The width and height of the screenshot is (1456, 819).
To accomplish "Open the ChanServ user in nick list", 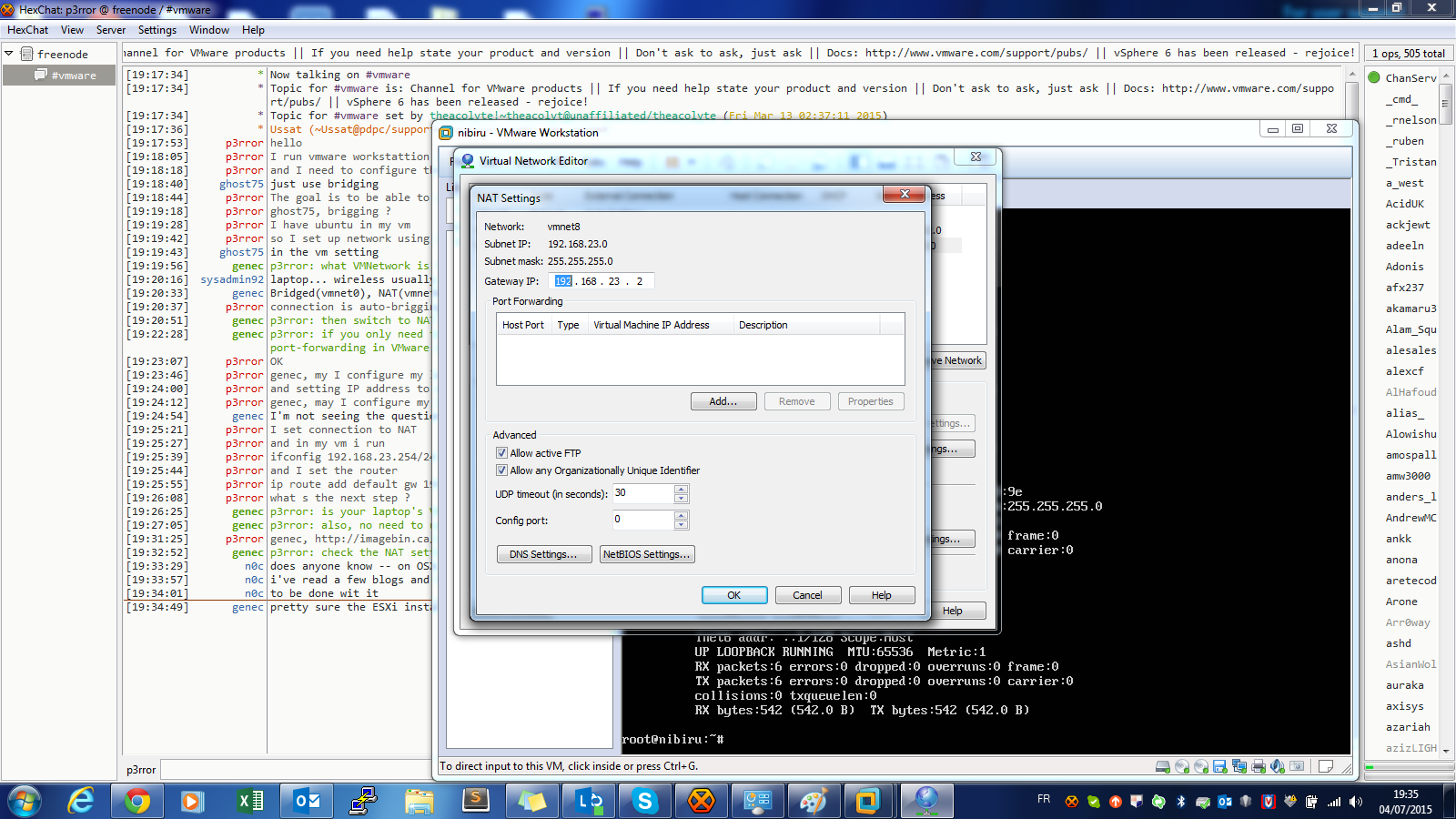I will 1410,78.
